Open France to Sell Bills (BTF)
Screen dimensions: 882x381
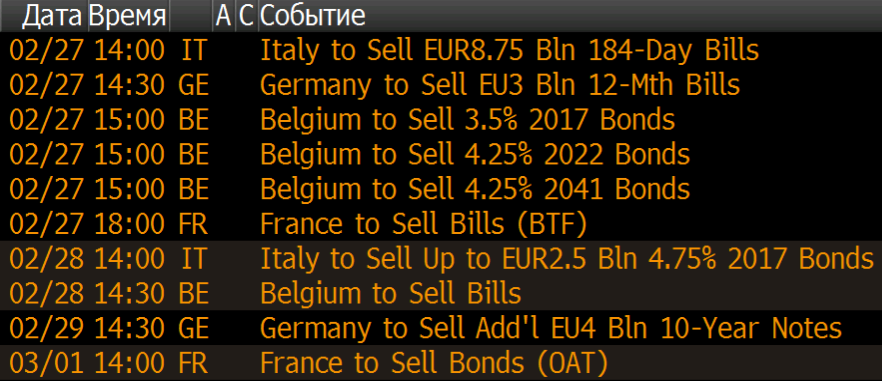coord(424,224)
